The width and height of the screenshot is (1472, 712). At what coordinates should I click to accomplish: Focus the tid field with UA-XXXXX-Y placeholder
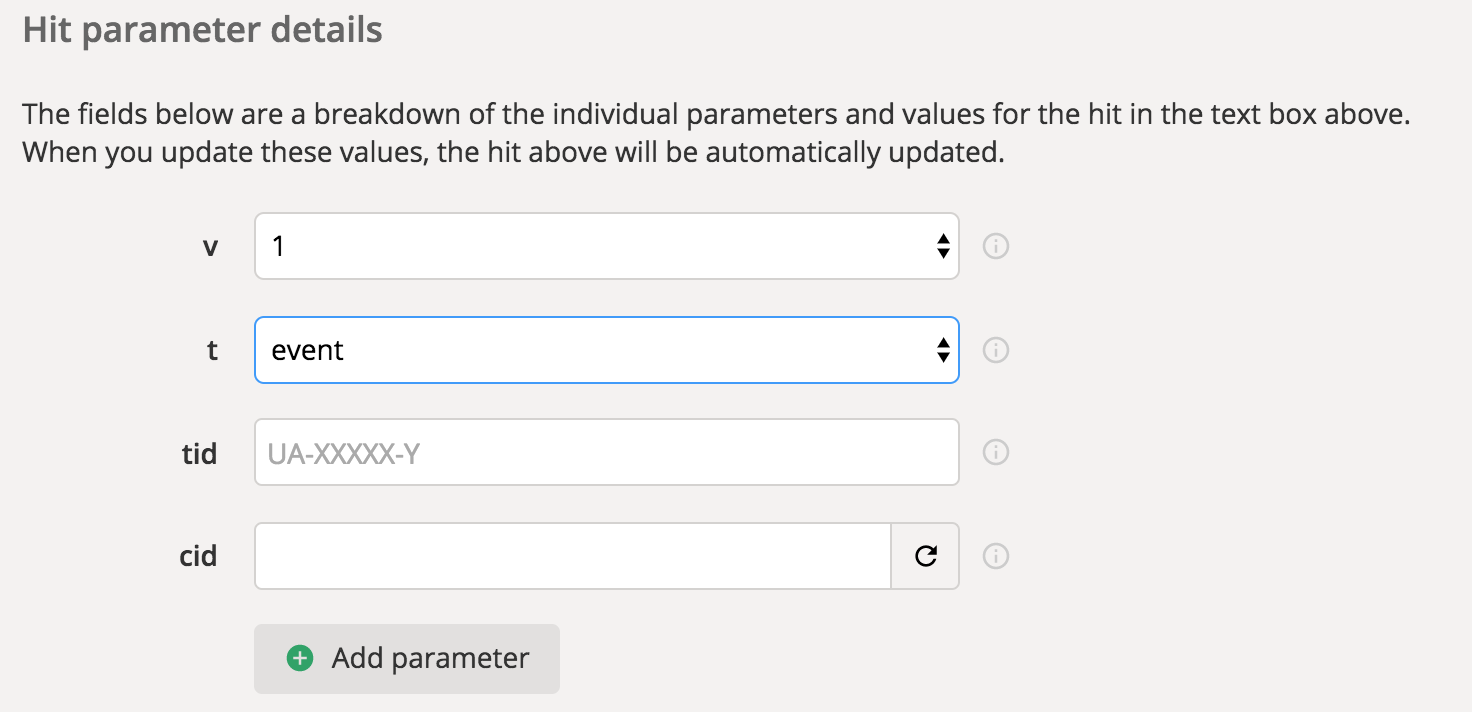(x=606, y=453)
